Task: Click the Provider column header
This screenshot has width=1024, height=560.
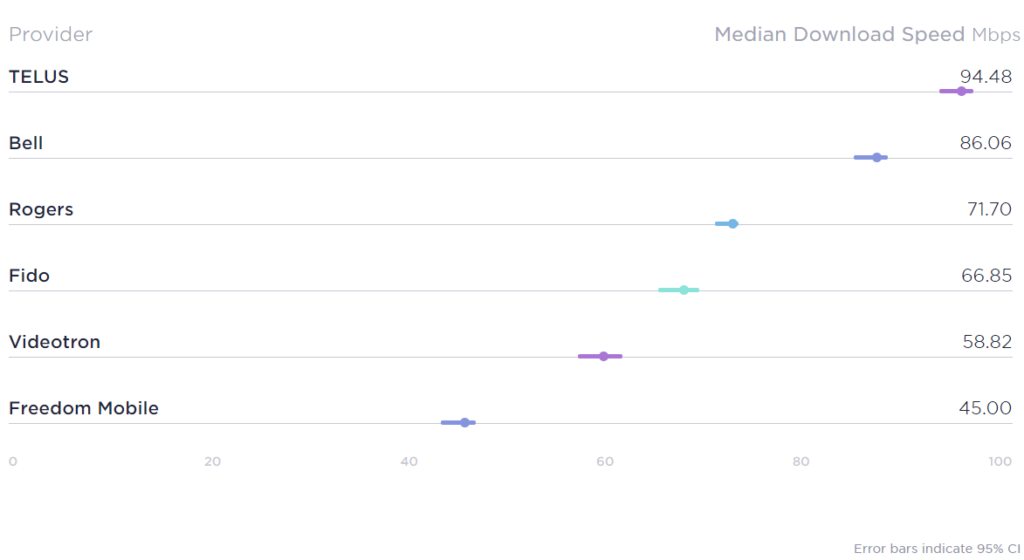Action: pyautogui.click(x=50, y=34)
